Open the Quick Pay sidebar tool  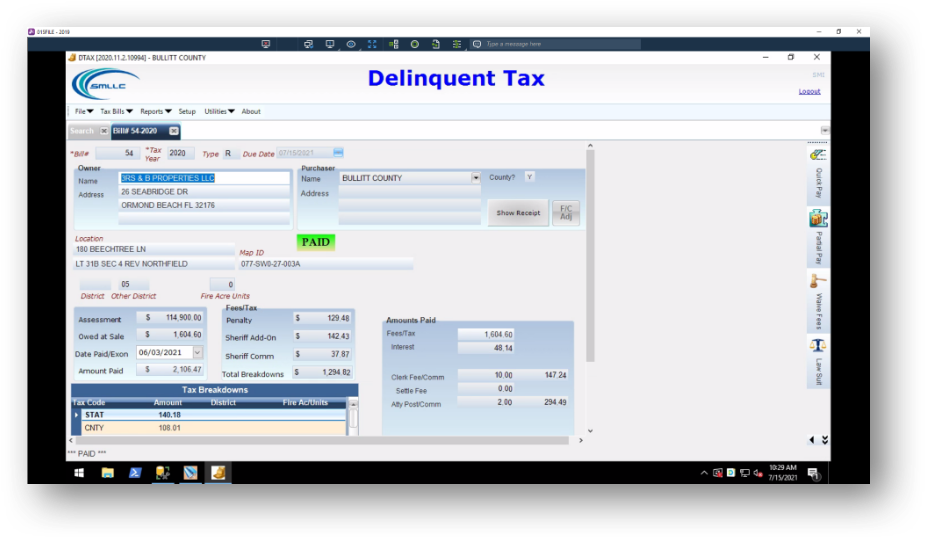tap(818, 174)
